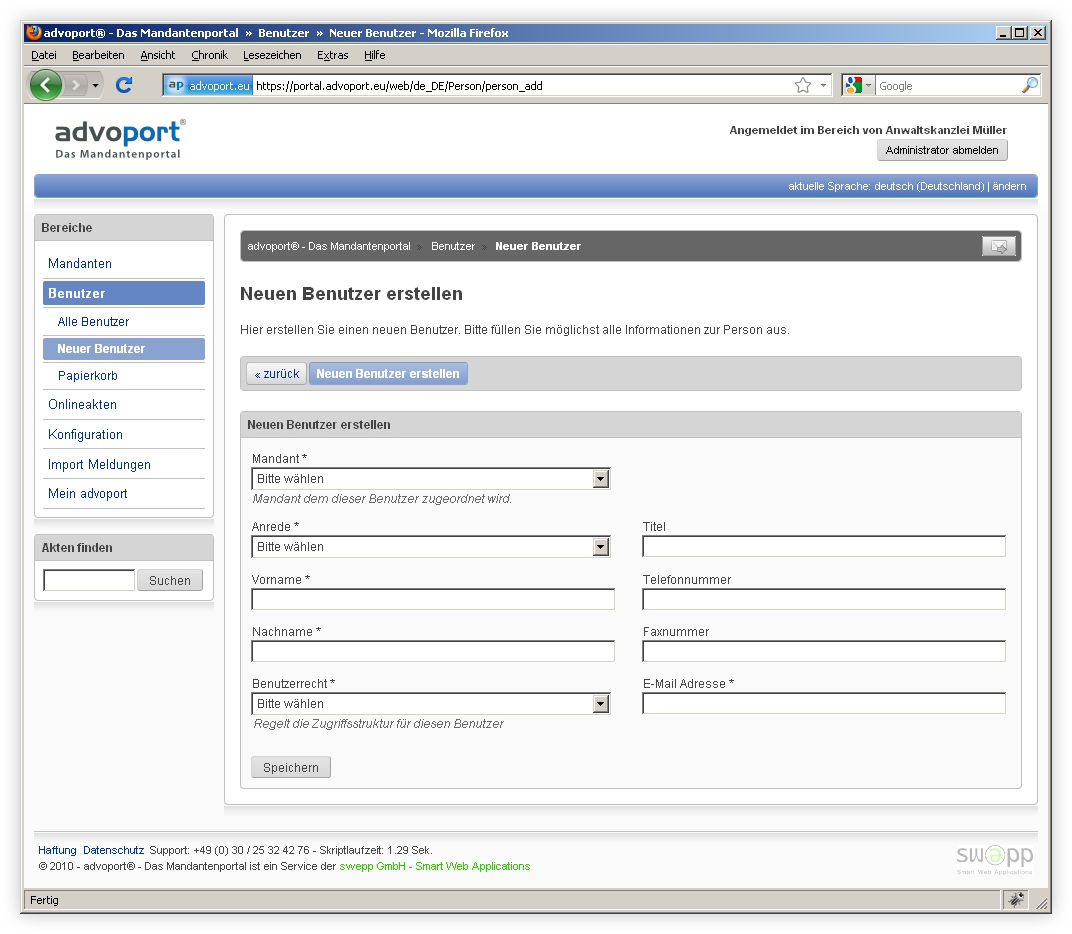
Task: Open the Bearbeiten menu
Action: [98, 55]
